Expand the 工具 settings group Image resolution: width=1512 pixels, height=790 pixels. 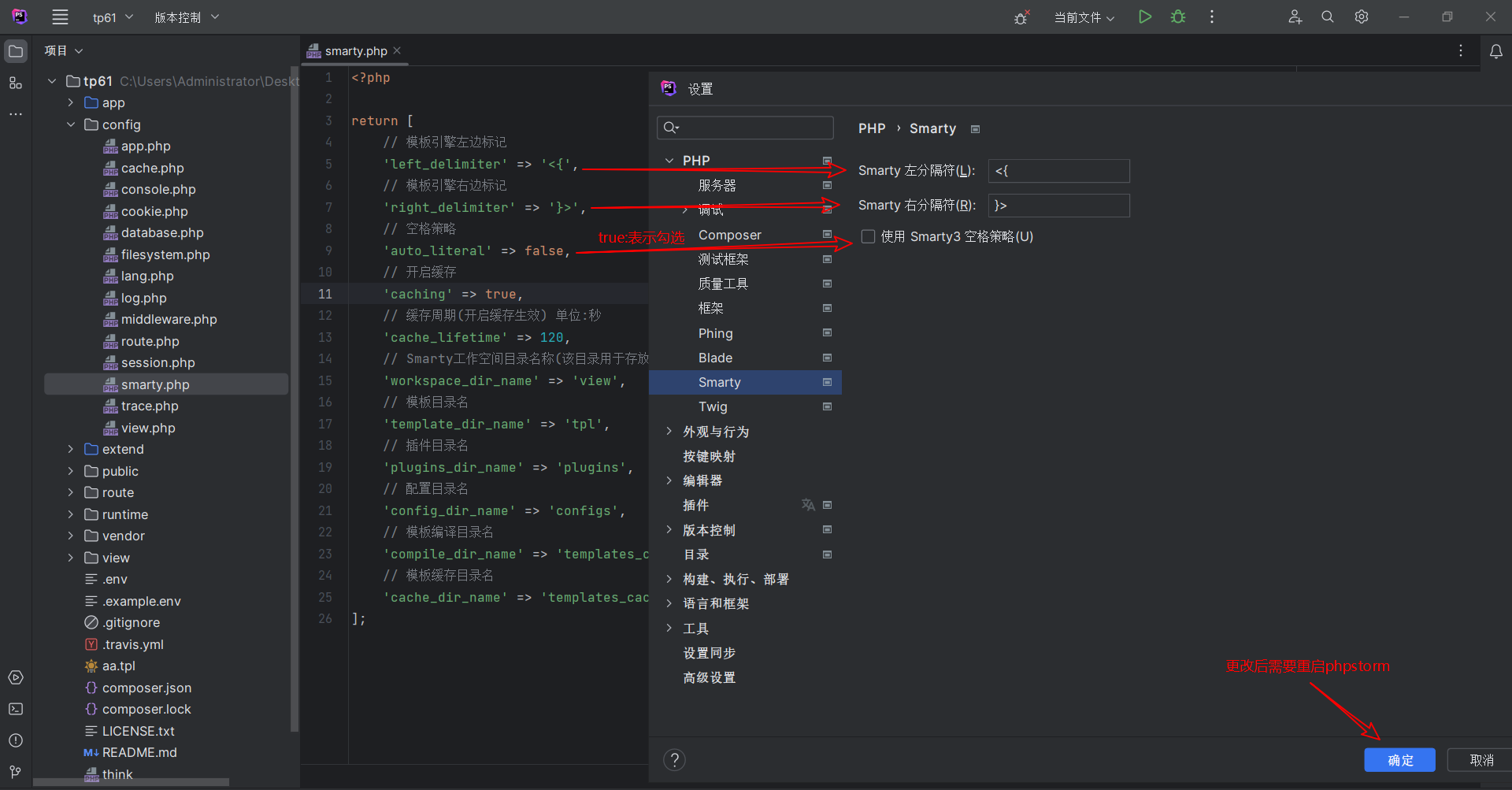pos(669,629)
